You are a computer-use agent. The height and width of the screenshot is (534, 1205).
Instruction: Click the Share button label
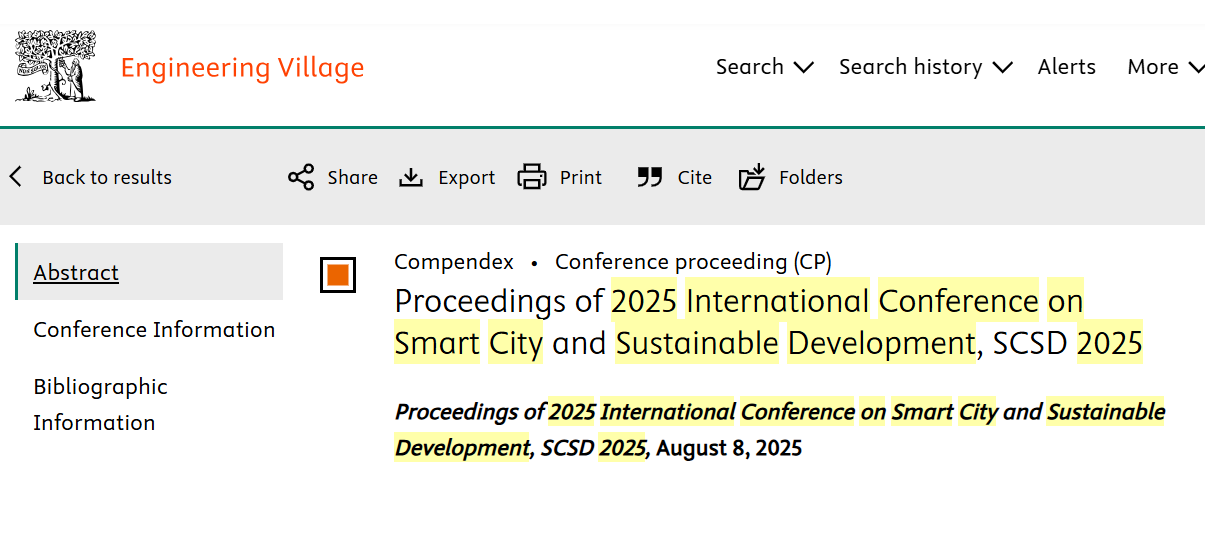[353, 177]
